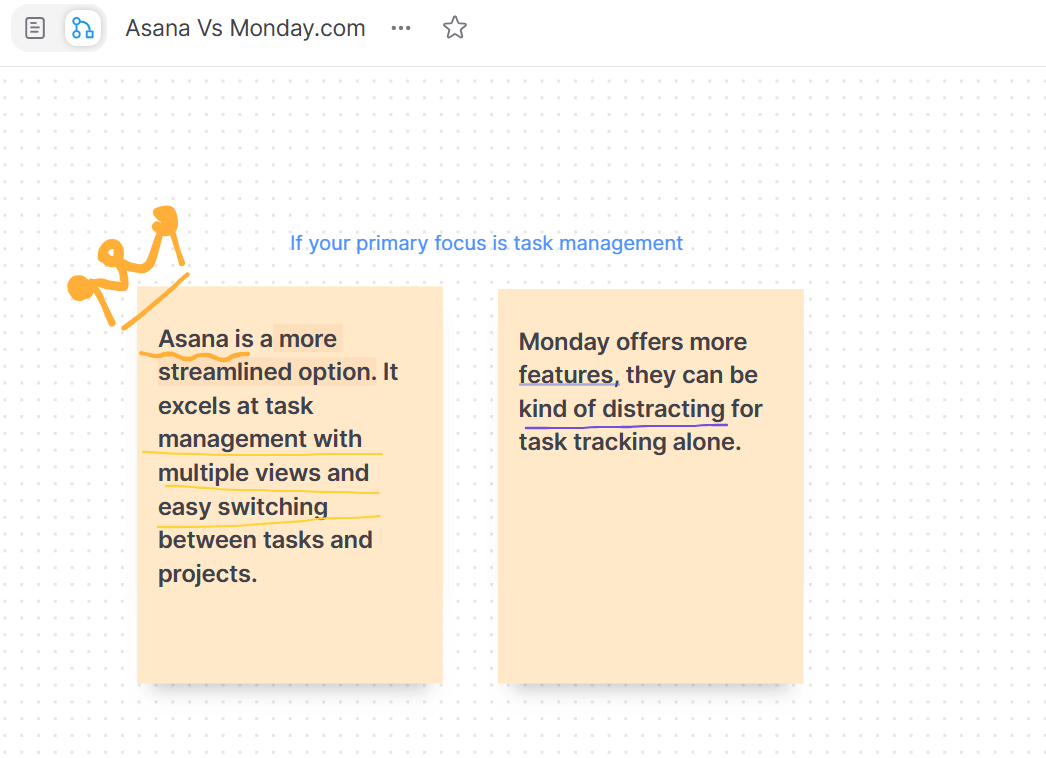1046x758 pixels.
Task: Select the orange squiggle under Asana
Action: click(x=195, y=355)
